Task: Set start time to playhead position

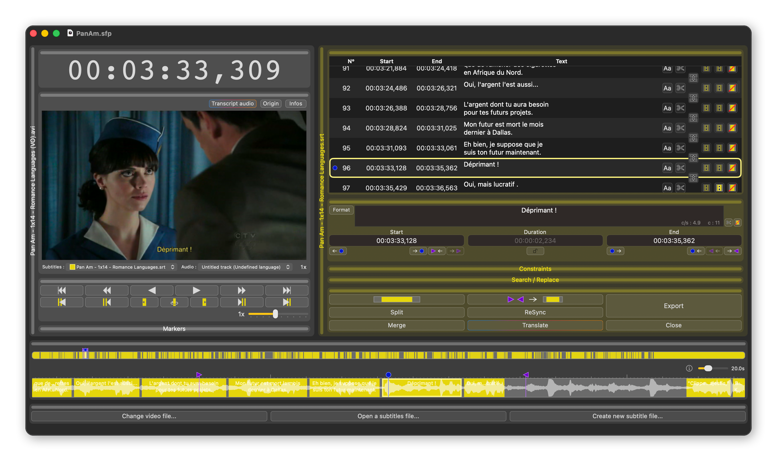Action: click(x=419, y=251)
